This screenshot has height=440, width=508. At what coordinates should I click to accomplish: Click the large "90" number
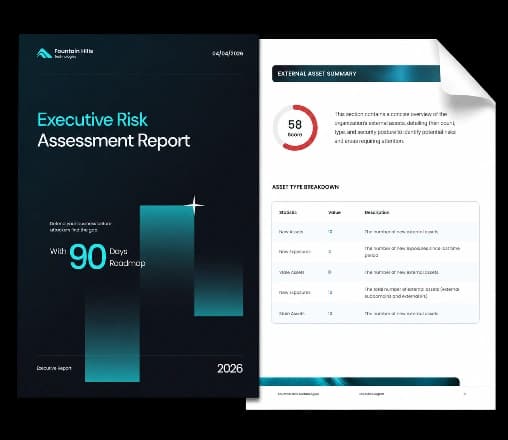point(88,256)
